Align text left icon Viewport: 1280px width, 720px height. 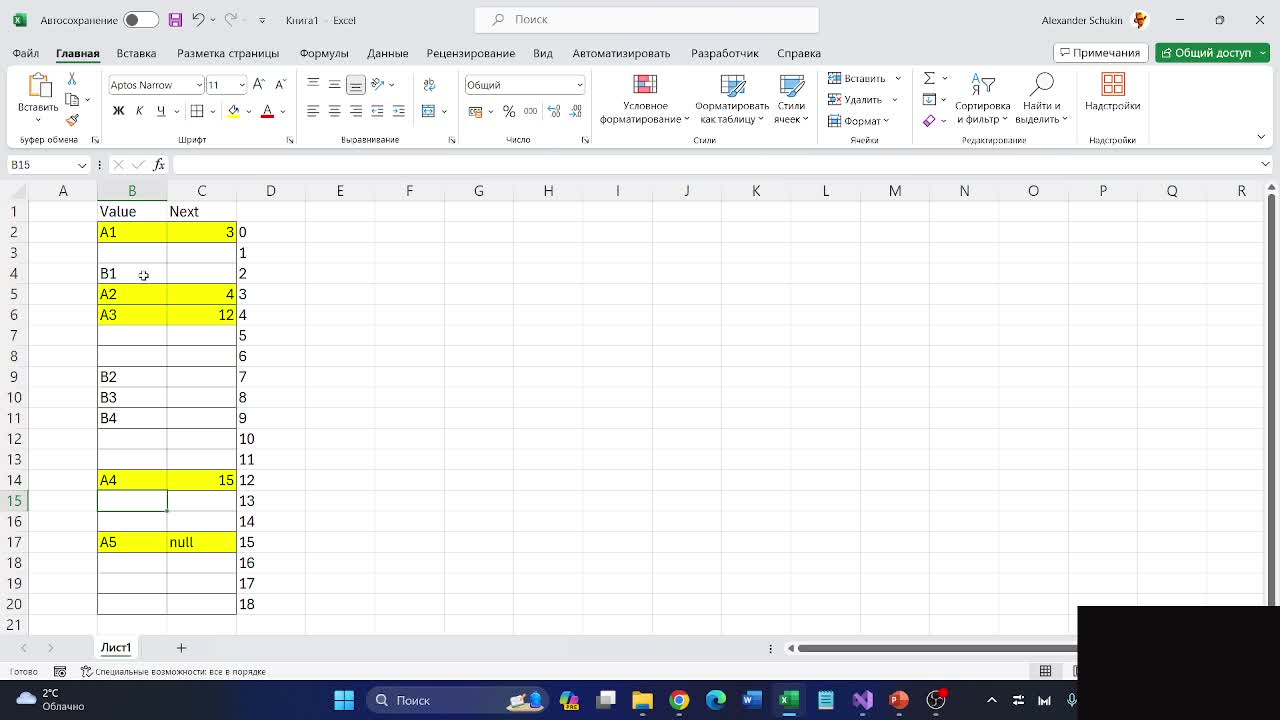pyautogui.click(x=313, y=111)
